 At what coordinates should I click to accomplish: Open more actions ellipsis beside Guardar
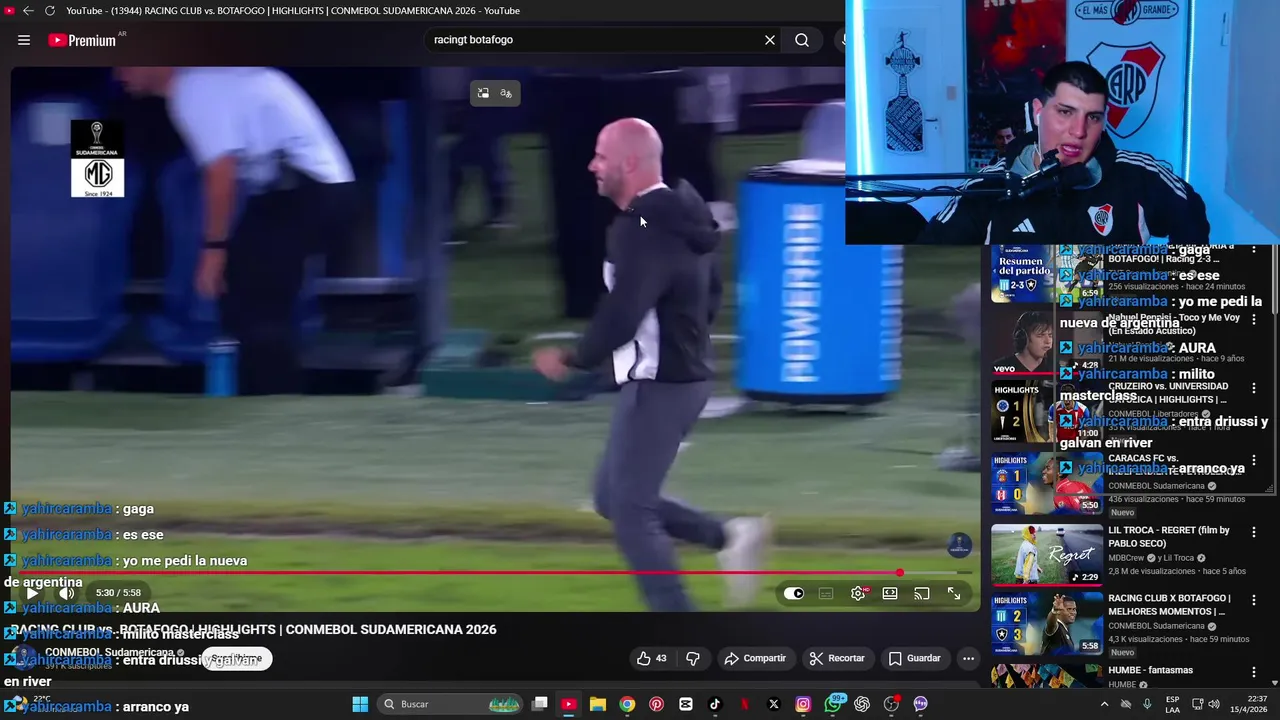(x=968, y=658)
